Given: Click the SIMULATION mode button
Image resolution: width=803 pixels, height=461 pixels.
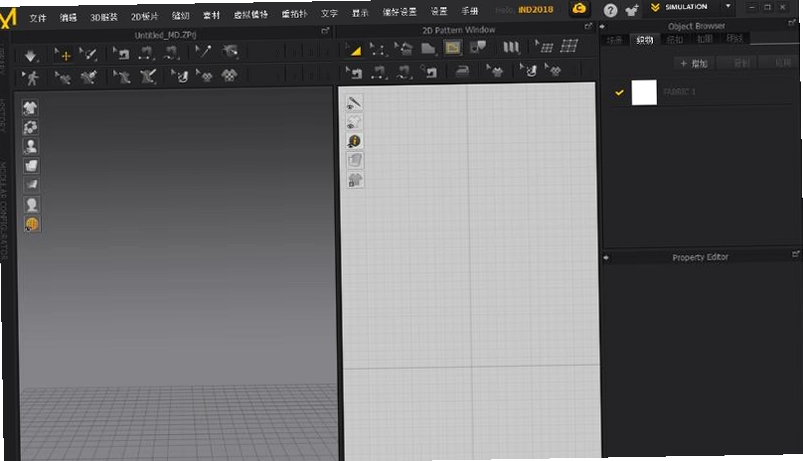Looking at the screenshot, I should tap(686, 7).
